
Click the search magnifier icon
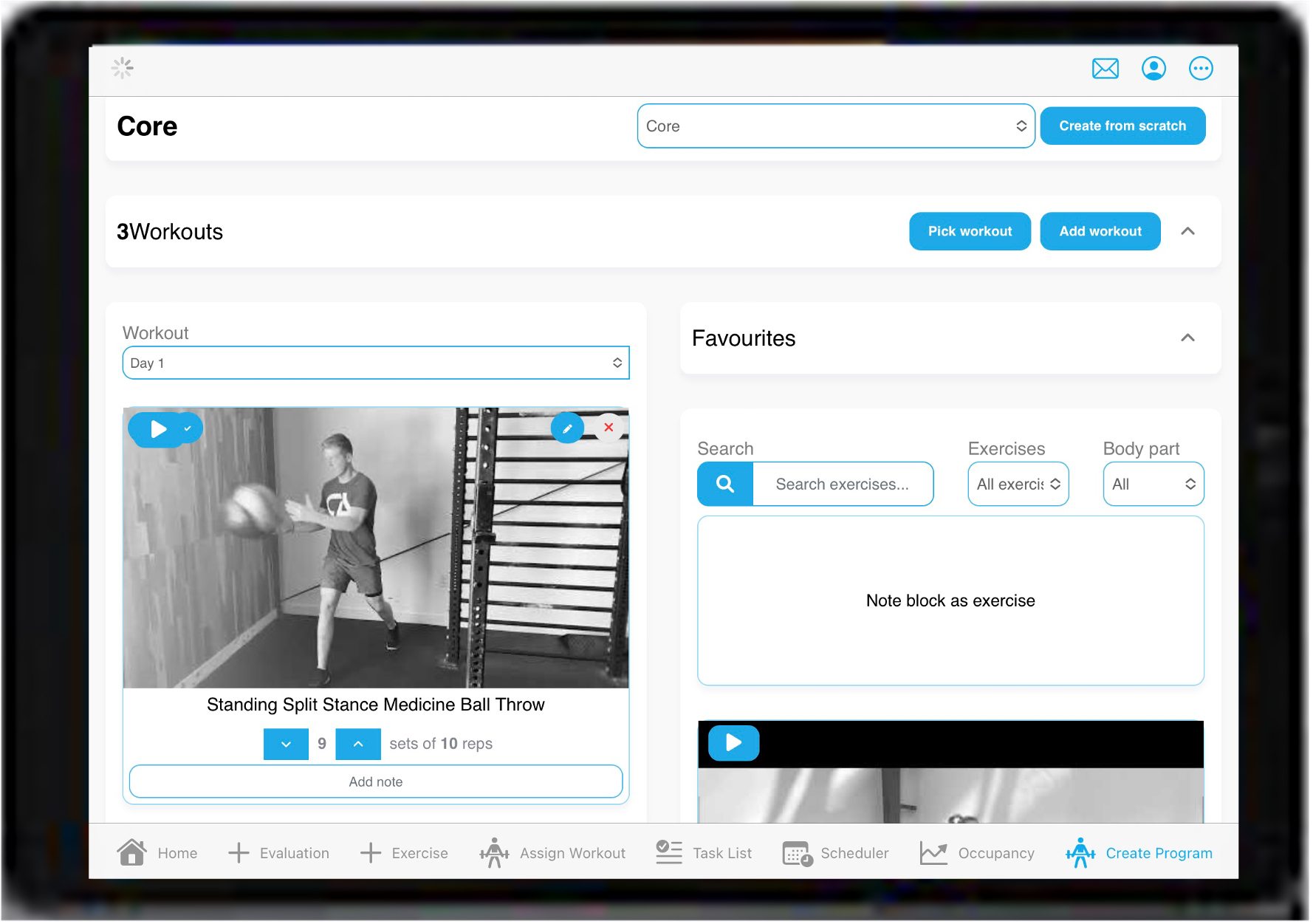[724, 484]
